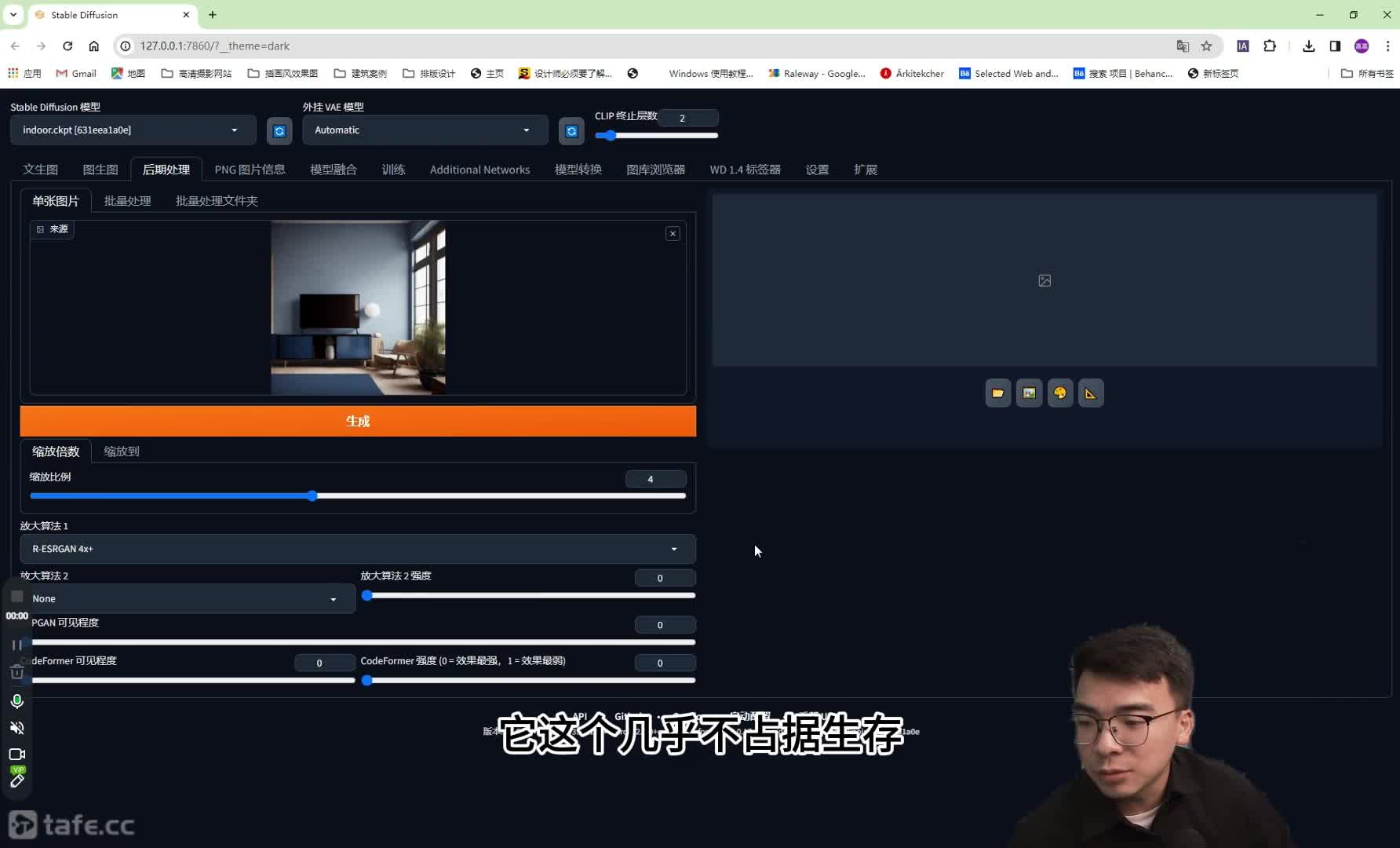Viewport: 1400px width, 848px height.
Task: Open the Arkitekcher bookmark
Action: pyautogui.click(x=912, y=74)
